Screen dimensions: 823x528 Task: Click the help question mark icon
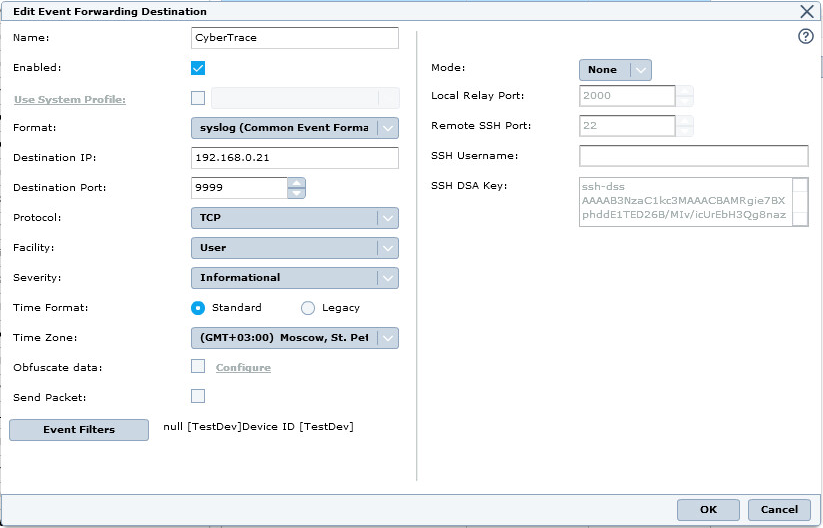(806, 36)
